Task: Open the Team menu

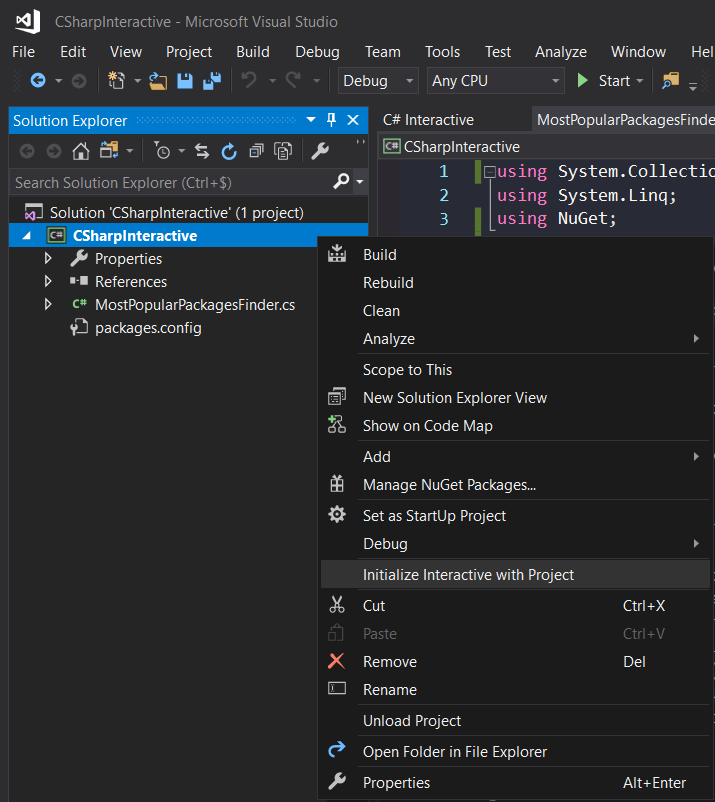Action: 383,52
